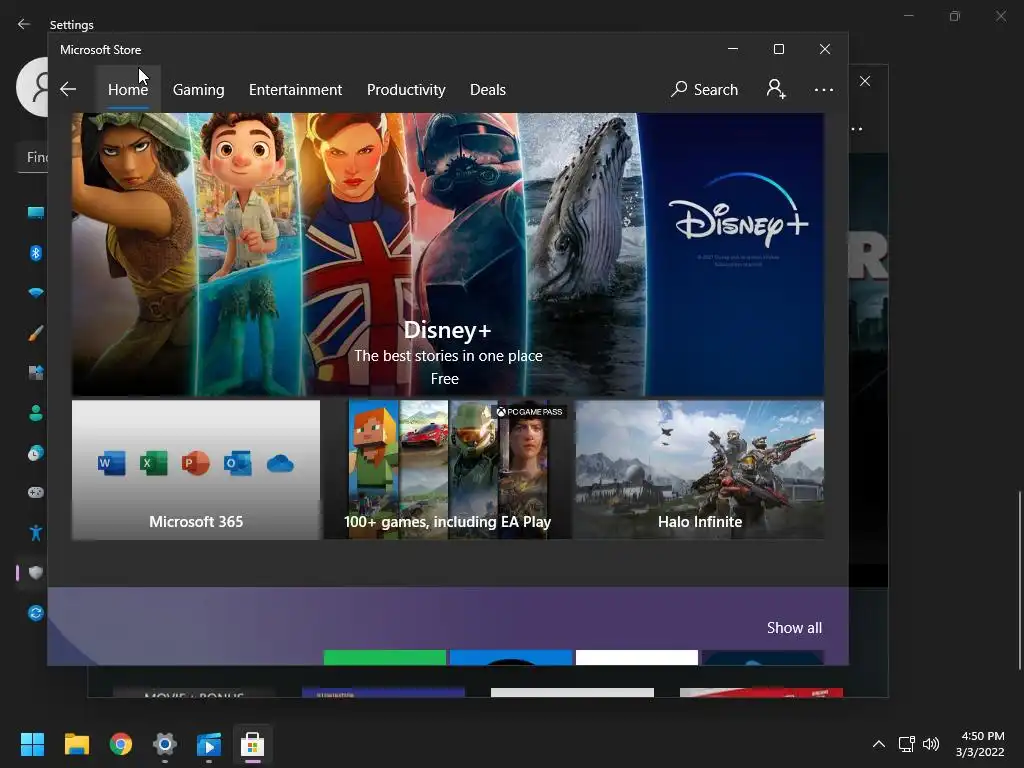
Task: Click the Search button in Store
Action: click(704, 89)
